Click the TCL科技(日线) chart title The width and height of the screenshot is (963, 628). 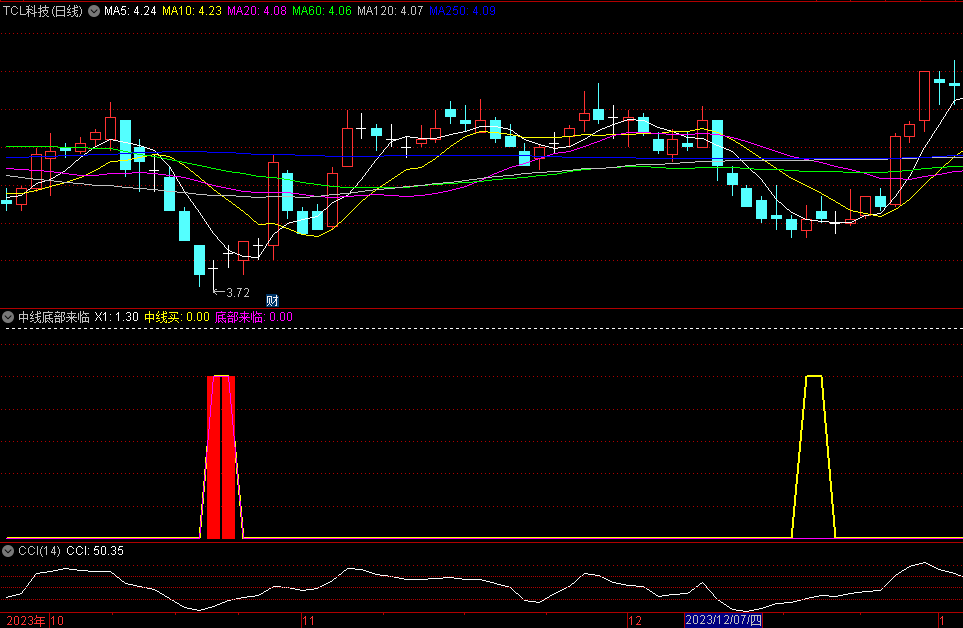pos(43,11)
